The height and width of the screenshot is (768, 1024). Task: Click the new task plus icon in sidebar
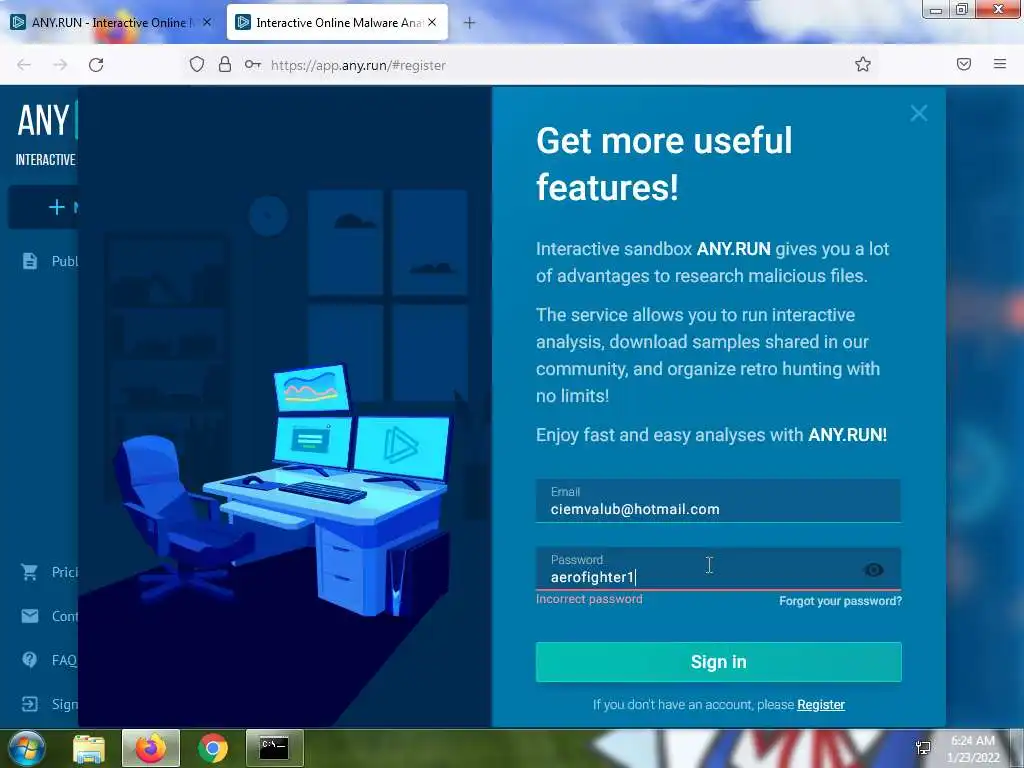(x=57, y=207)
